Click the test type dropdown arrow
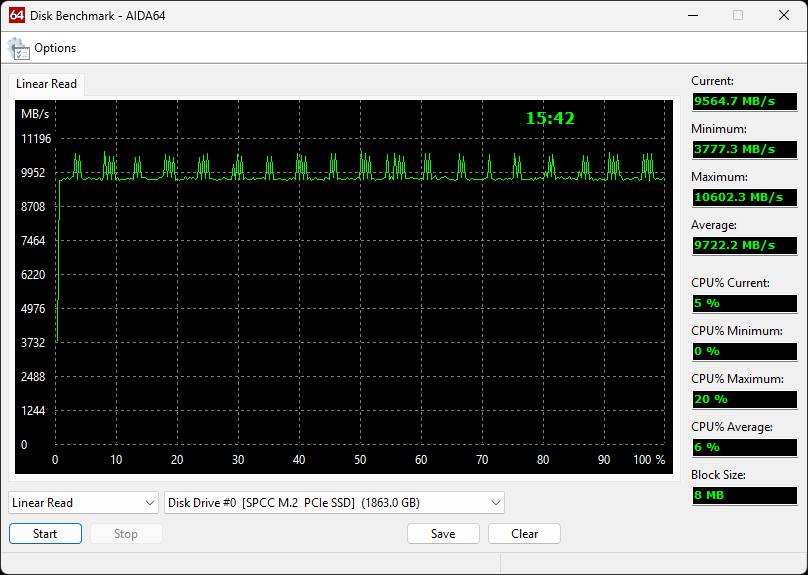The height and width of the screenshot is (575, 808). [x=150, y=503]
